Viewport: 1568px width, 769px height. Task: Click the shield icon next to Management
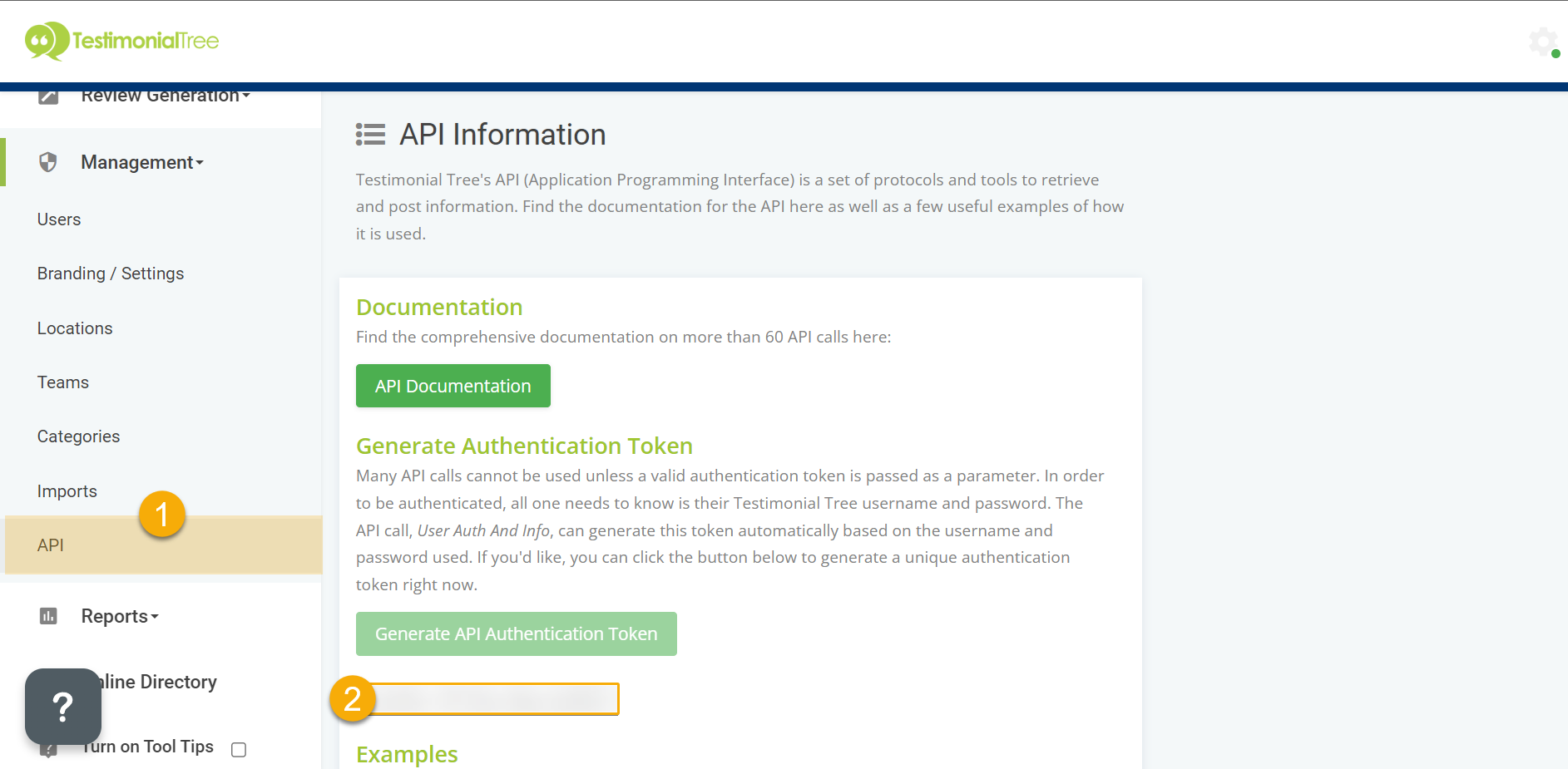click(49, 162)
